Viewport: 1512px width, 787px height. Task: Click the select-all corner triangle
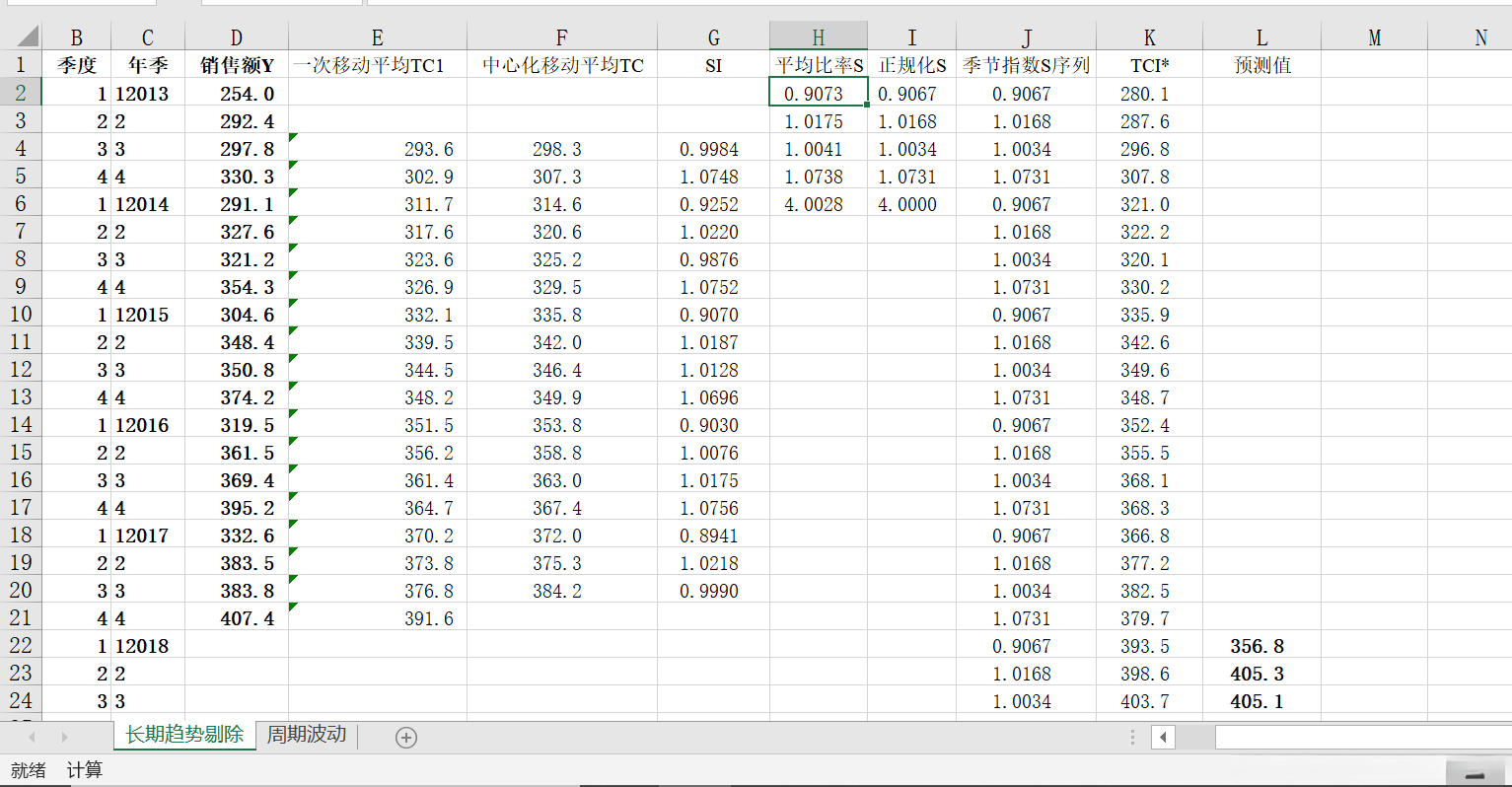coord(27,36)
